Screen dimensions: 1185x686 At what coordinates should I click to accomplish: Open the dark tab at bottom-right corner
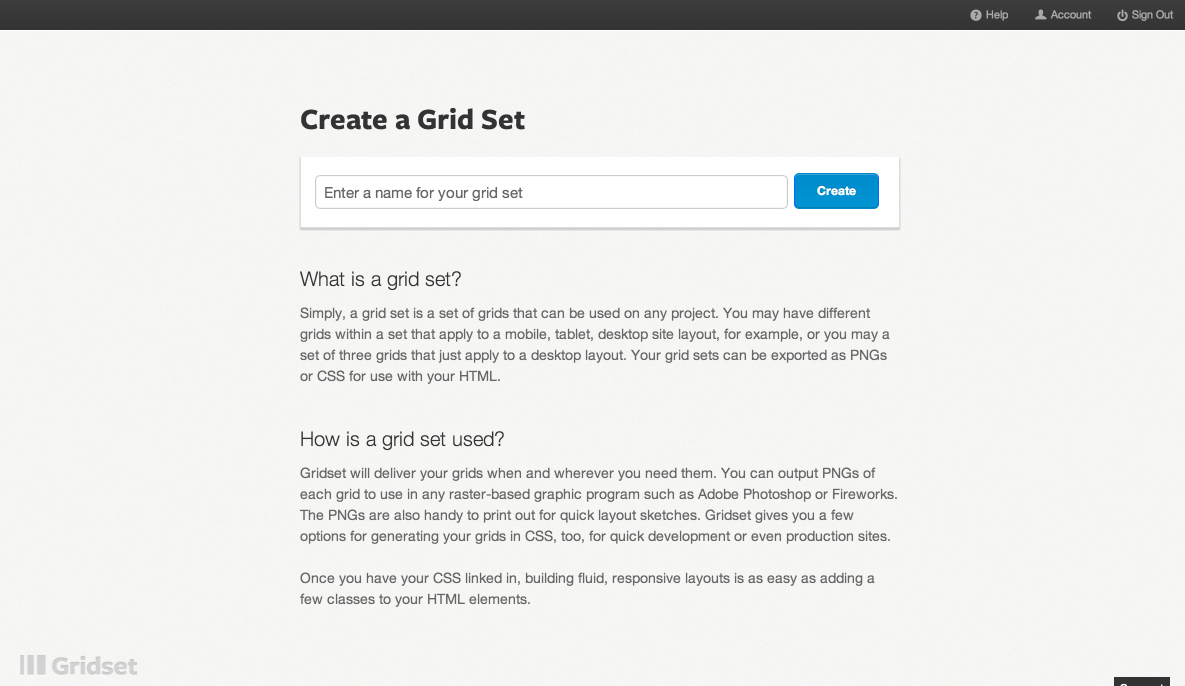1141,682
